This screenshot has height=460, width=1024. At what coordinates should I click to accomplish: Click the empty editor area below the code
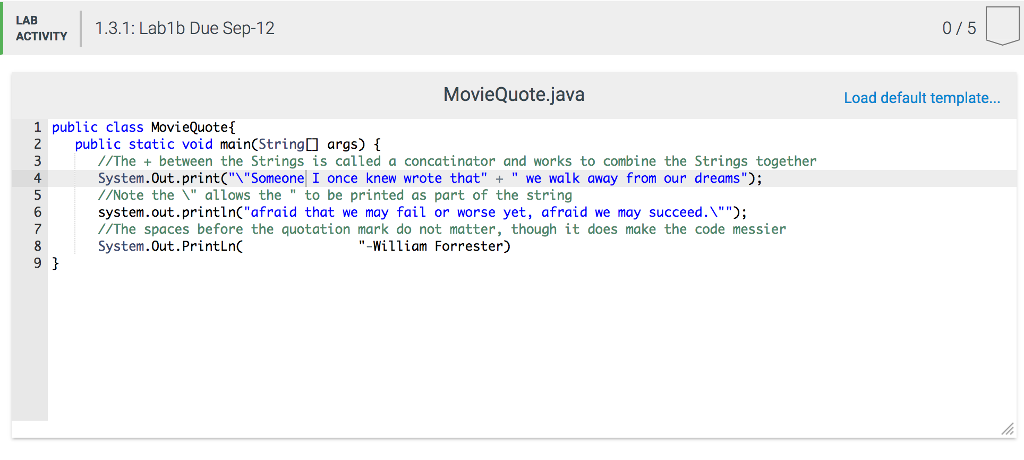pos(500,350)
